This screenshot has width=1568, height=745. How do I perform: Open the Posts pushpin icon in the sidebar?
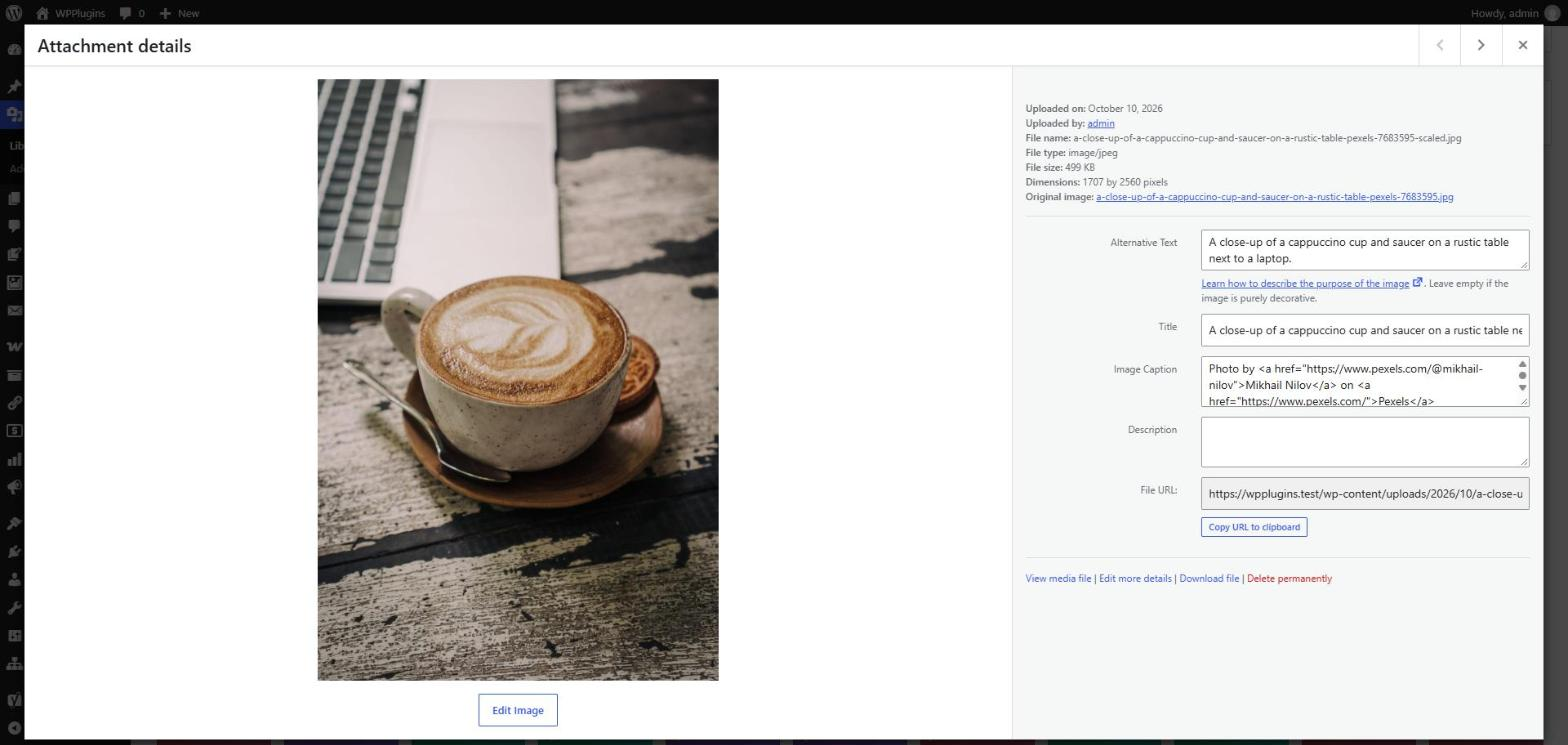[14, 87]
